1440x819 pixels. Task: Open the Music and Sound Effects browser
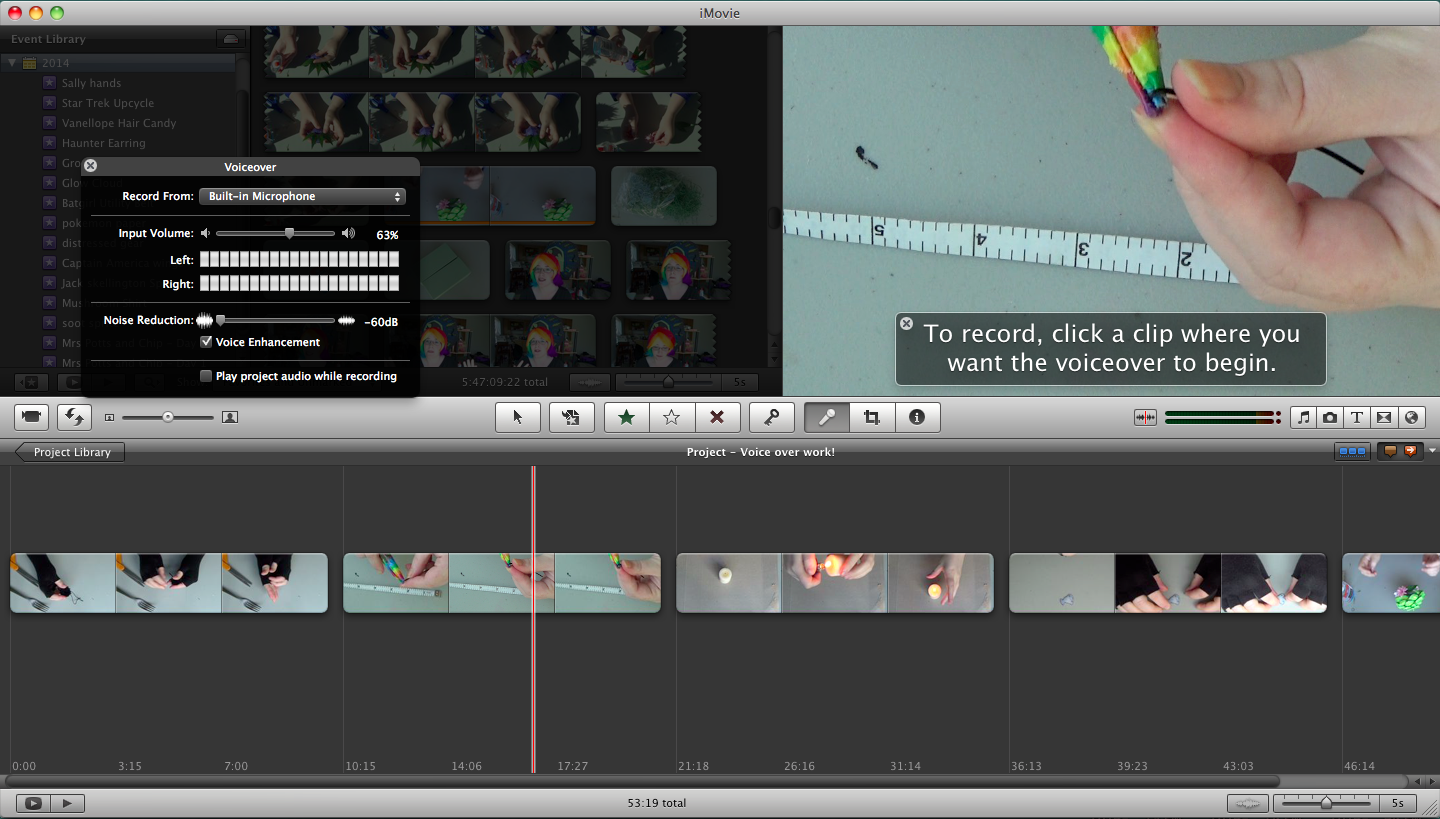(1303, 417)
